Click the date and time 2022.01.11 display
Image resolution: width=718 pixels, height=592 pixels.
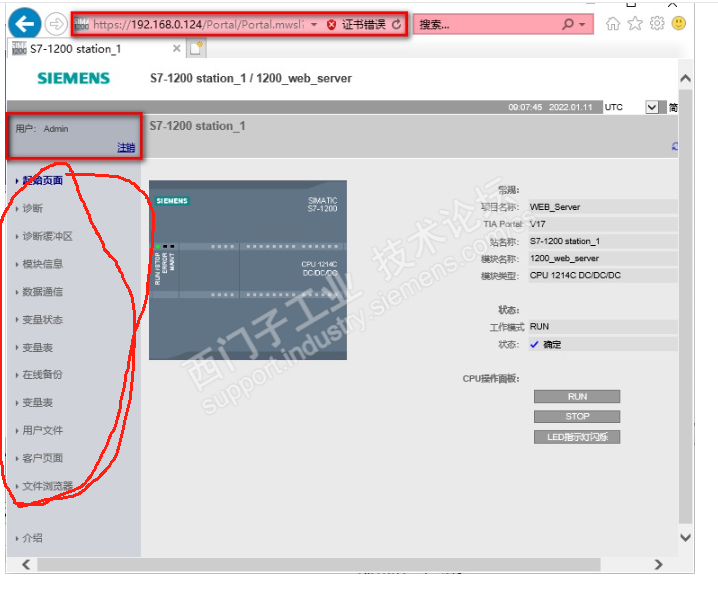(x=550, y=107)
